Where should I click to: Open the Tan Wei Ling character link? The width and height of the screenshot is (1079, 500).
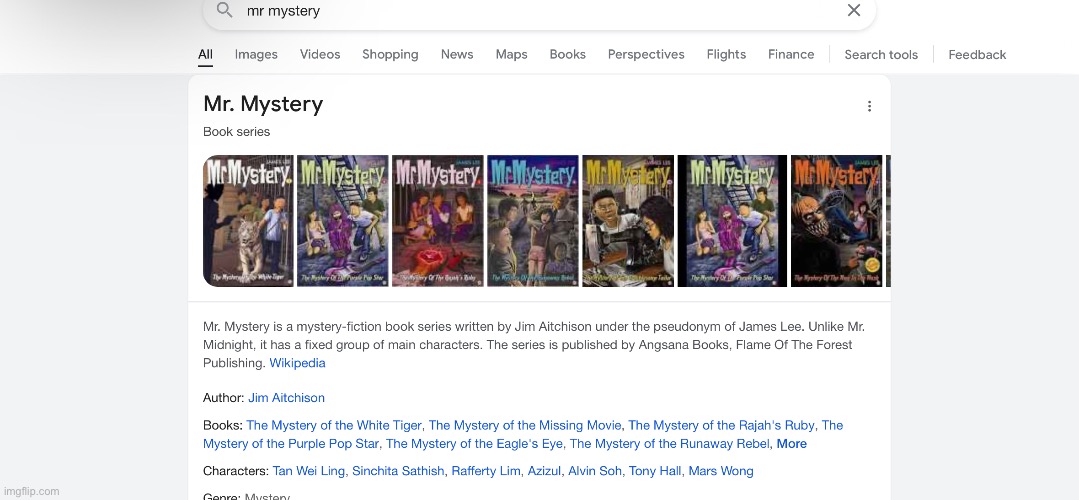[x=308, y=471]
